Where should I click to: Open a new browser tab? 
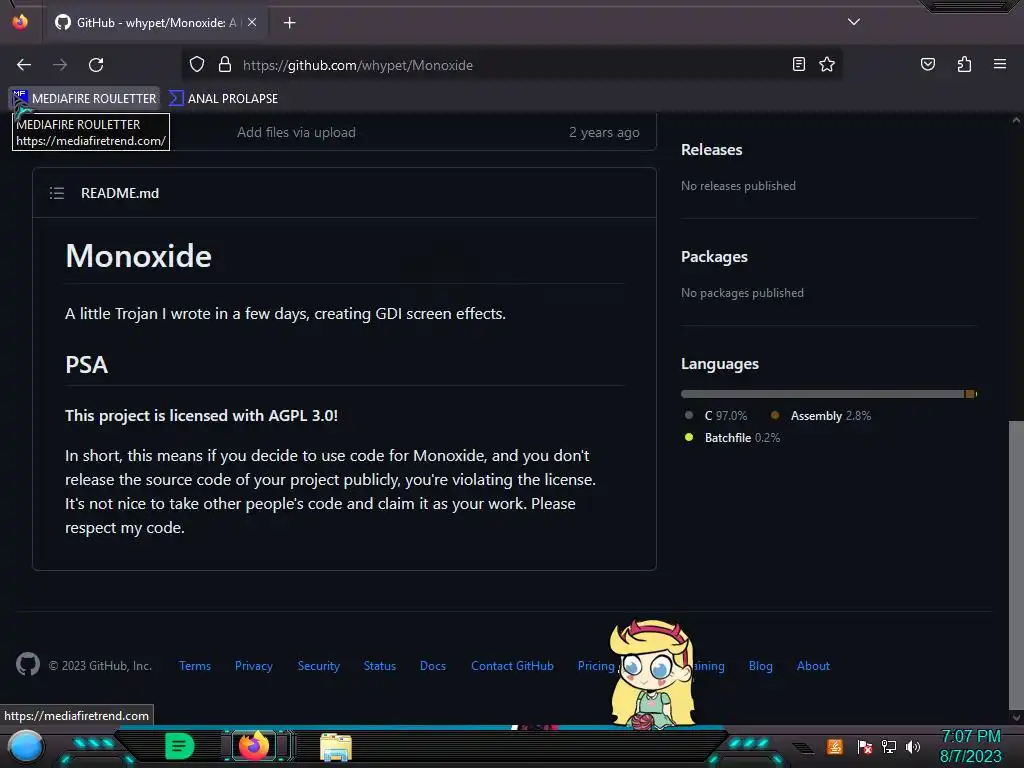pyautogui.click(x=289, y=23)
